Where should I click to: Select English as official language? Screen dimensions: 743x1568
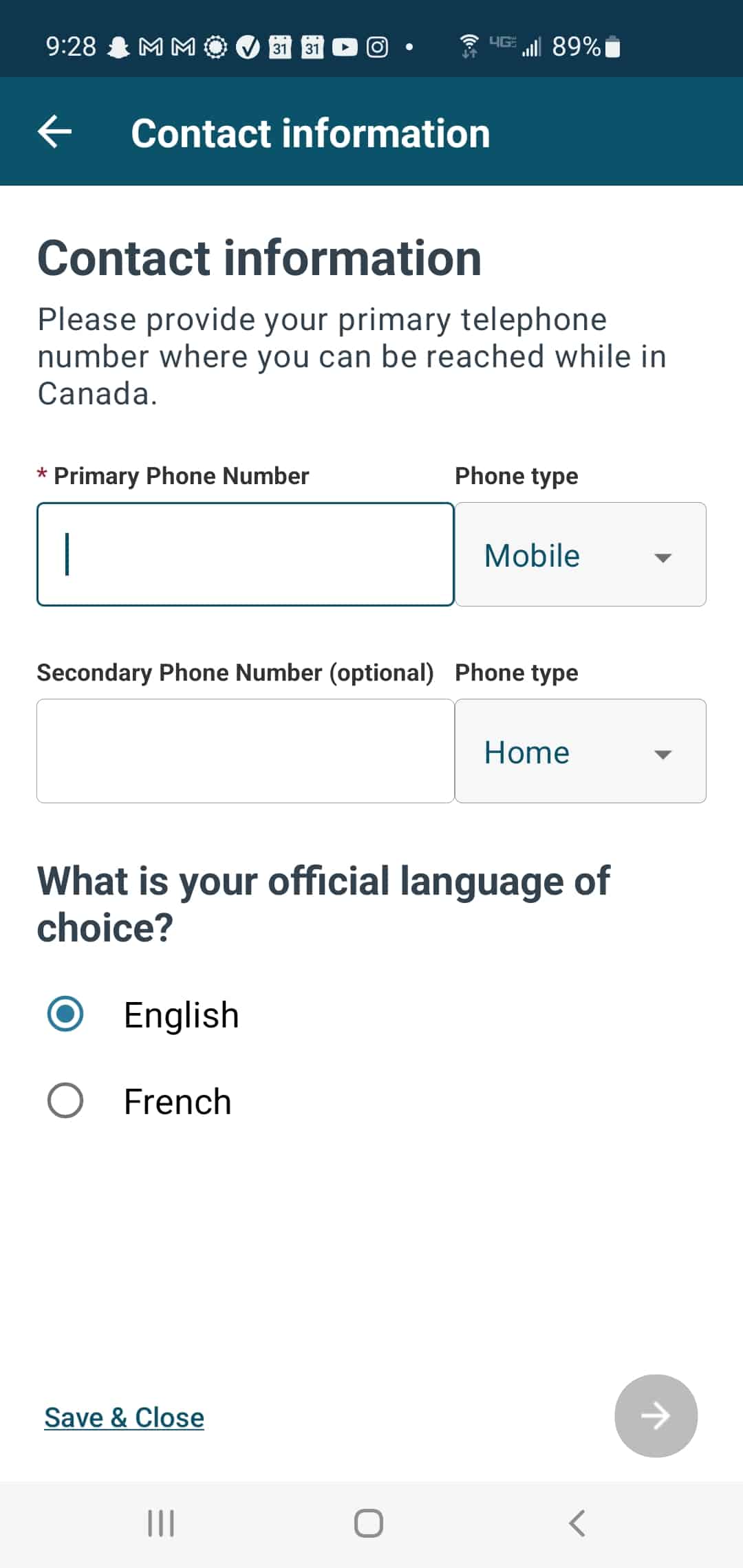tap(65, 1014)
